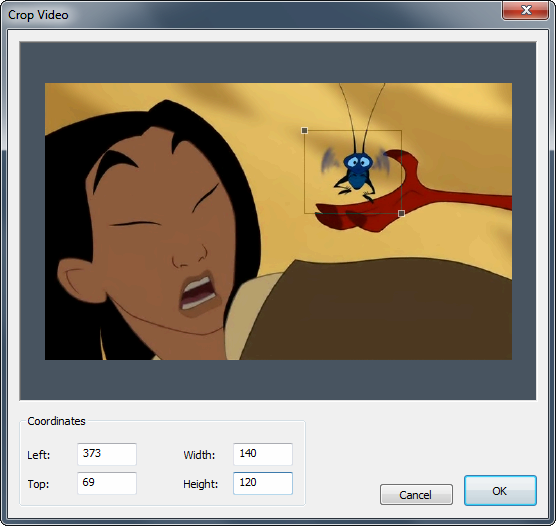This screenshot has height=526, width=556.
Task: Click the top-left crop selection handle
Action: 304,131
